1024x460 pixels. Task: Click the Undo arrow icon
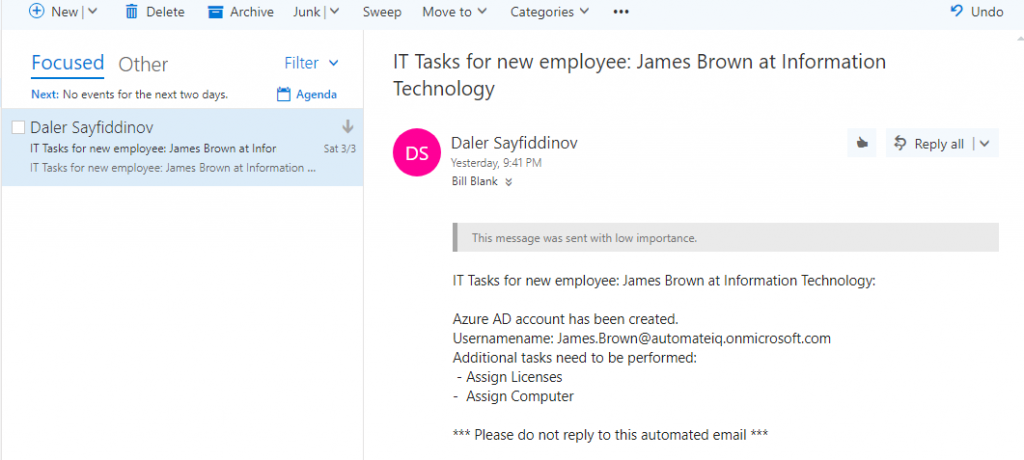pos(957,12)
